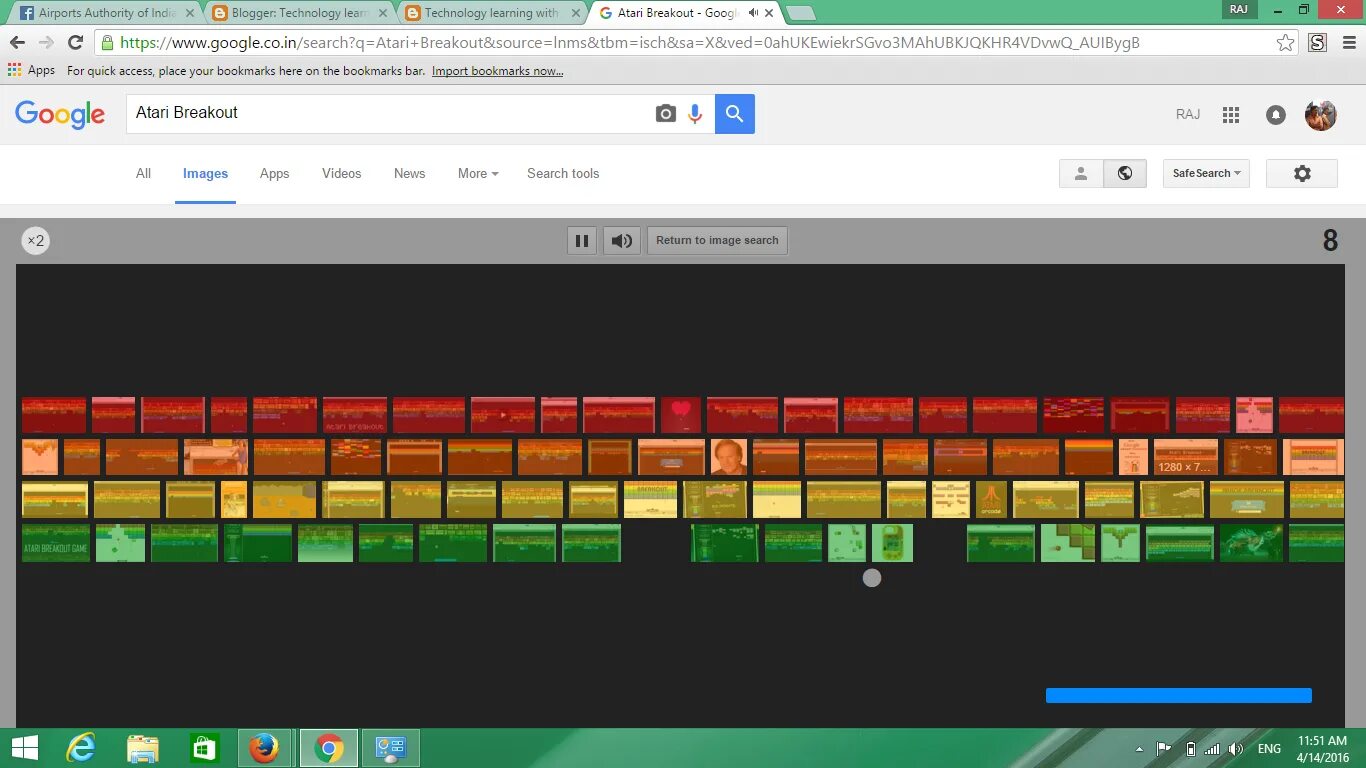Click the ATARI BREAKOUT GAME green brick

point(56,543)
